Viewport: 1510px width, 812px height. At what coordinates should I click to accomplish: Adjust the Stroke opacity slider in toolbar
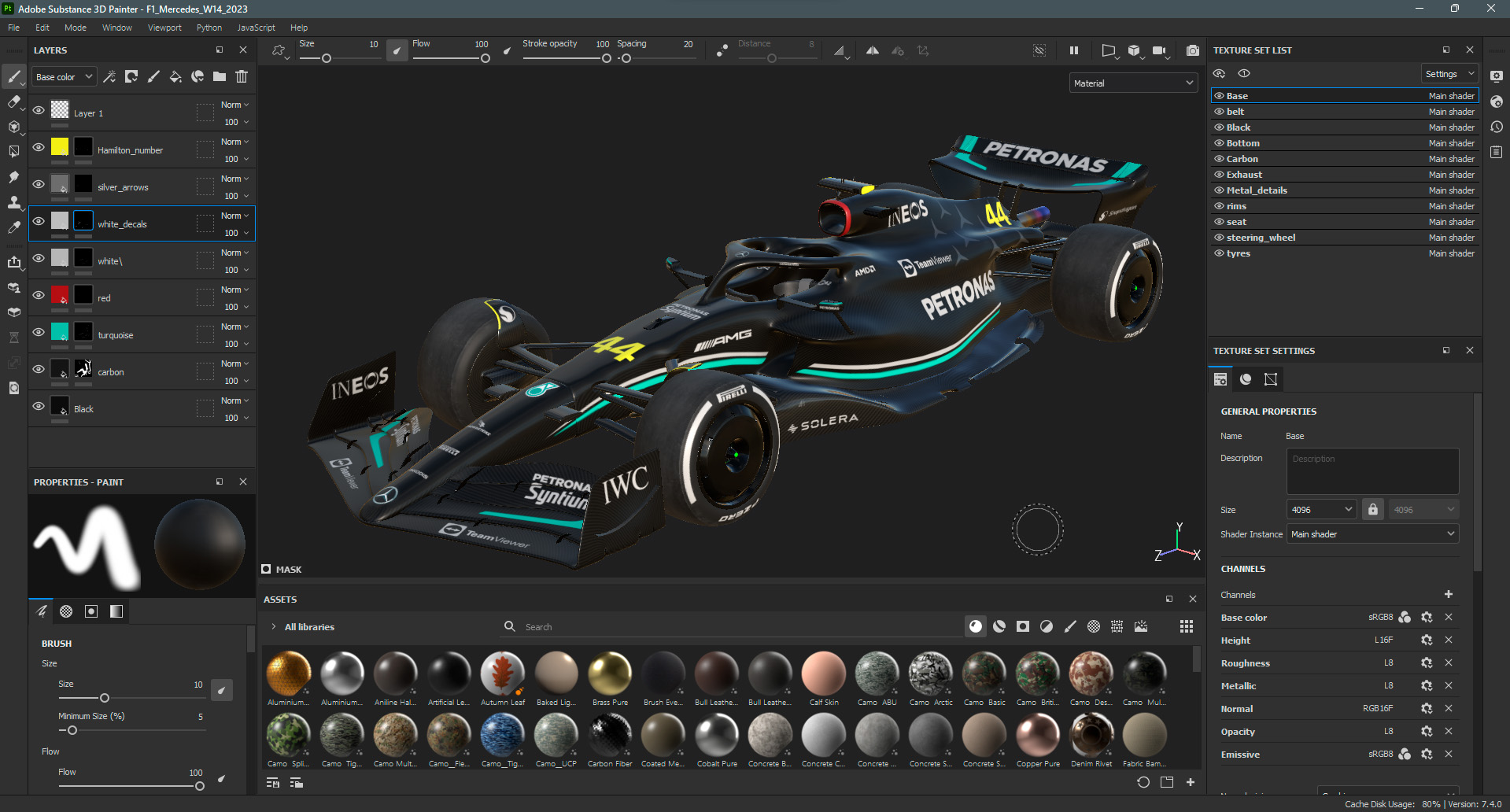tap(567, 58)
